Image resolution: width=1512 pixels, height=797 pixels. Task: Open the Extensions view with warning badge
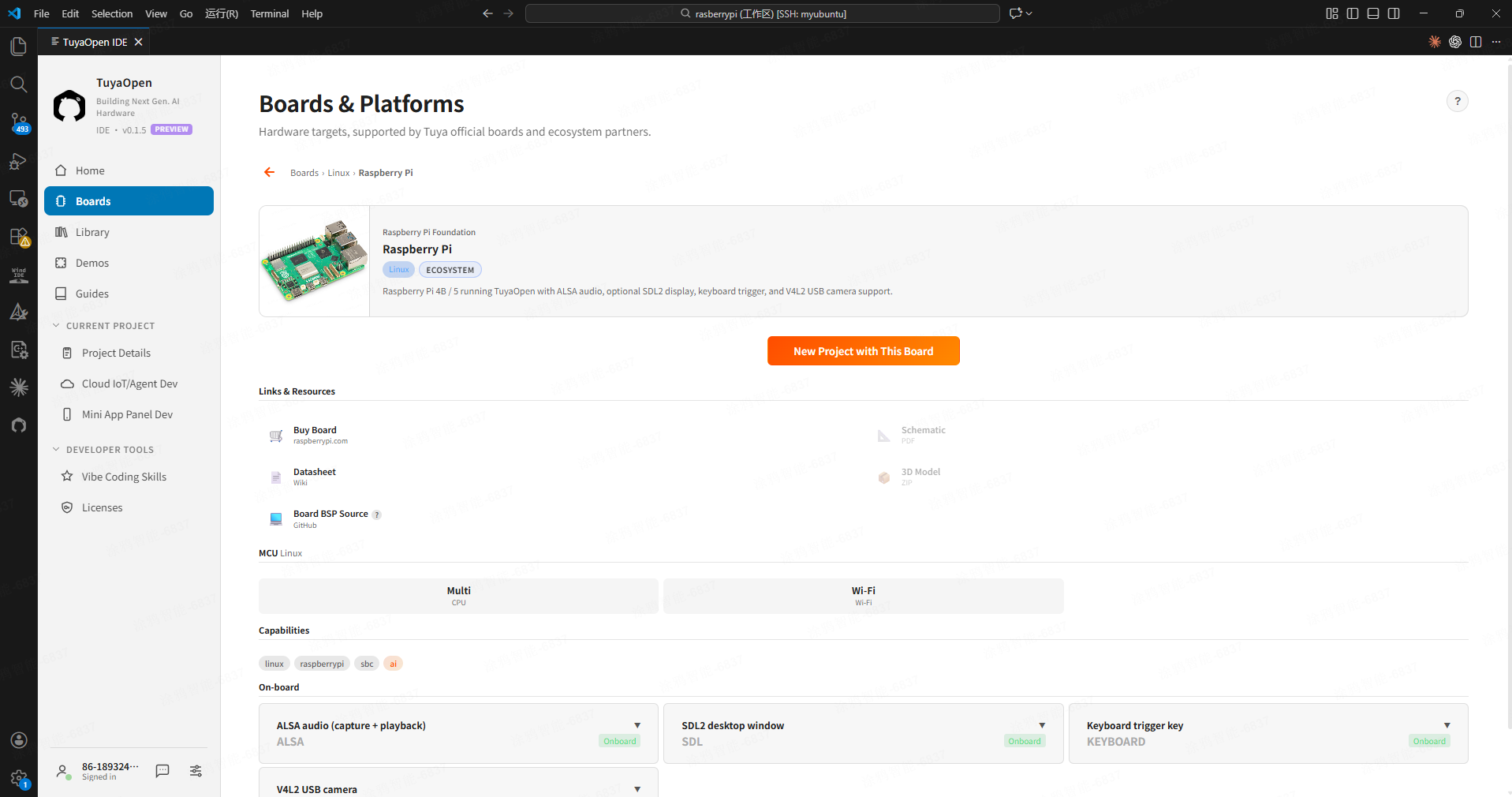[18, 237]
